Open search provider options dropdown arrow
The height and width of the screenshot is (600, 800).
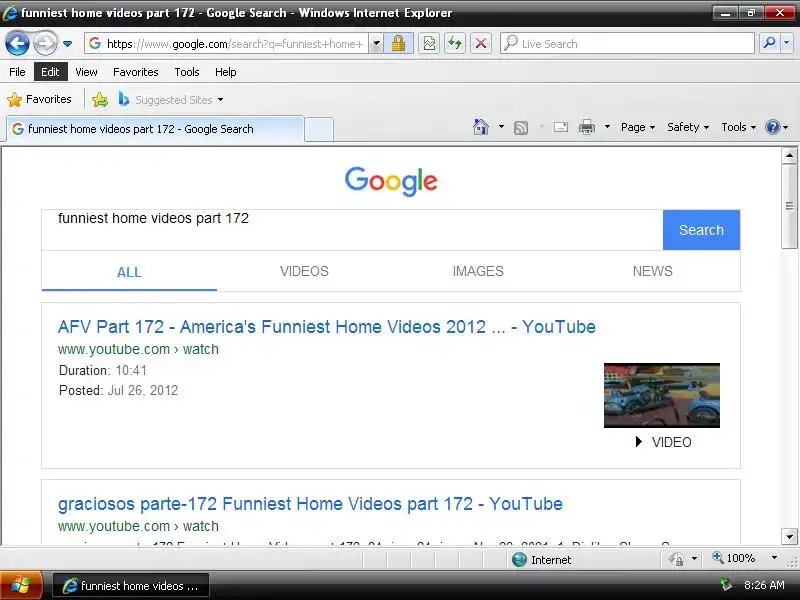[x=787, y=44]
